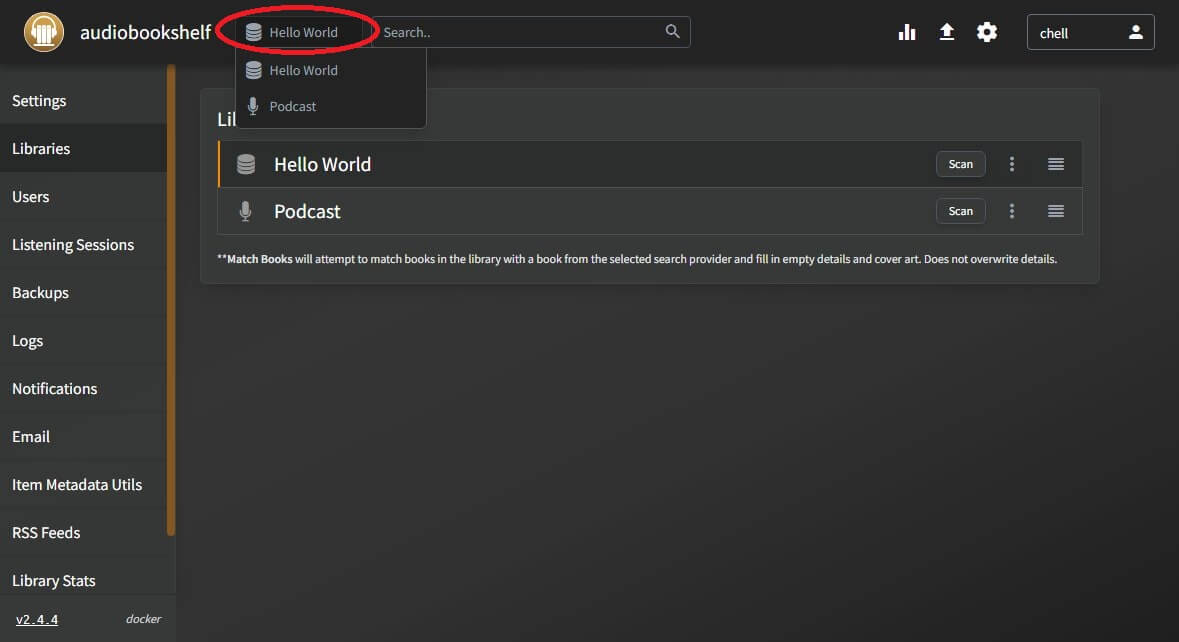Viewport: 1179px width, 642px height.
Task: Scan the Hello World library
Action: [x=960, y=164]
